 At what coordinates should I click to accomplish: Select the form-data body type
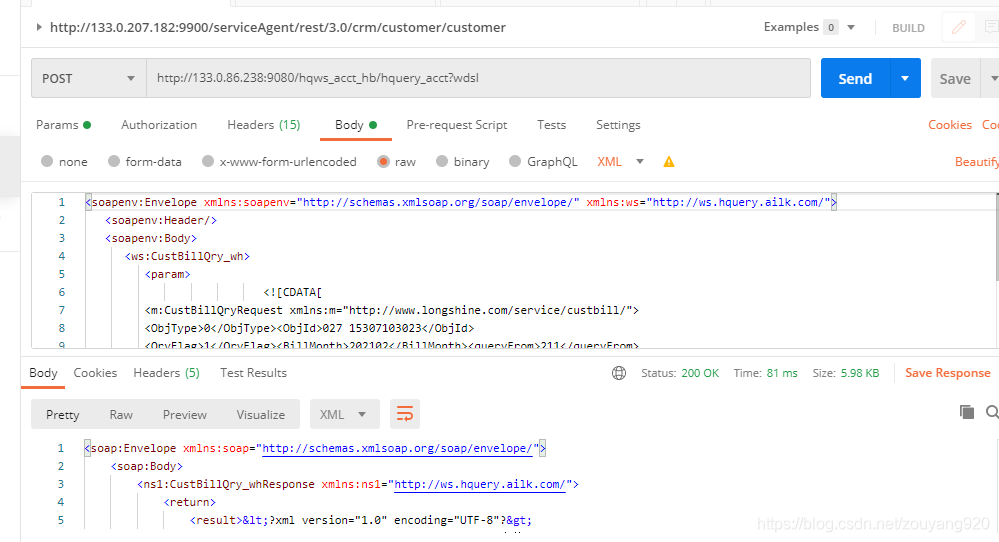(x=145, y=162)
